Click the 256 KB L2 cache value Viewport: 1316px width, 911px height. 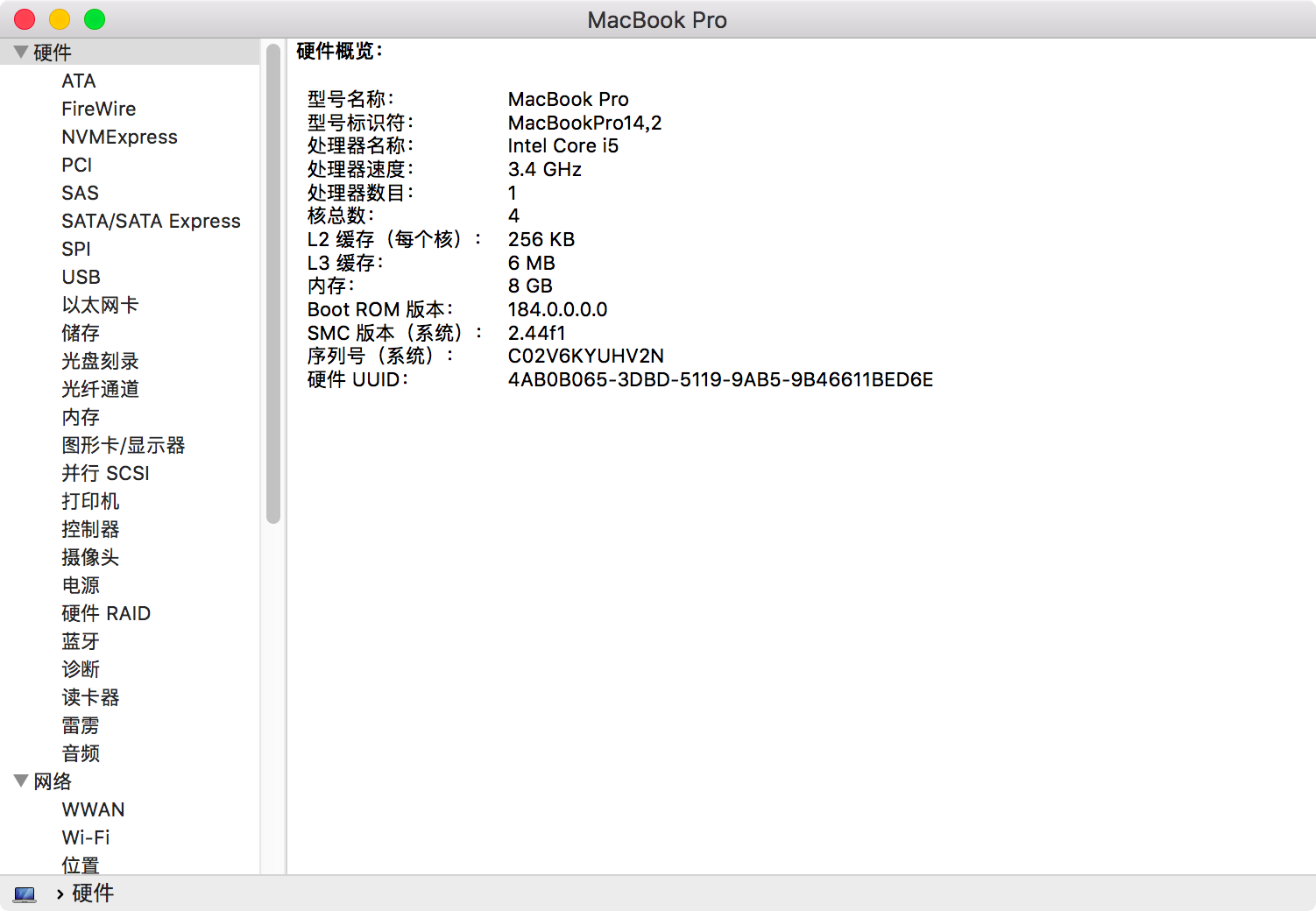coord(541,239)
